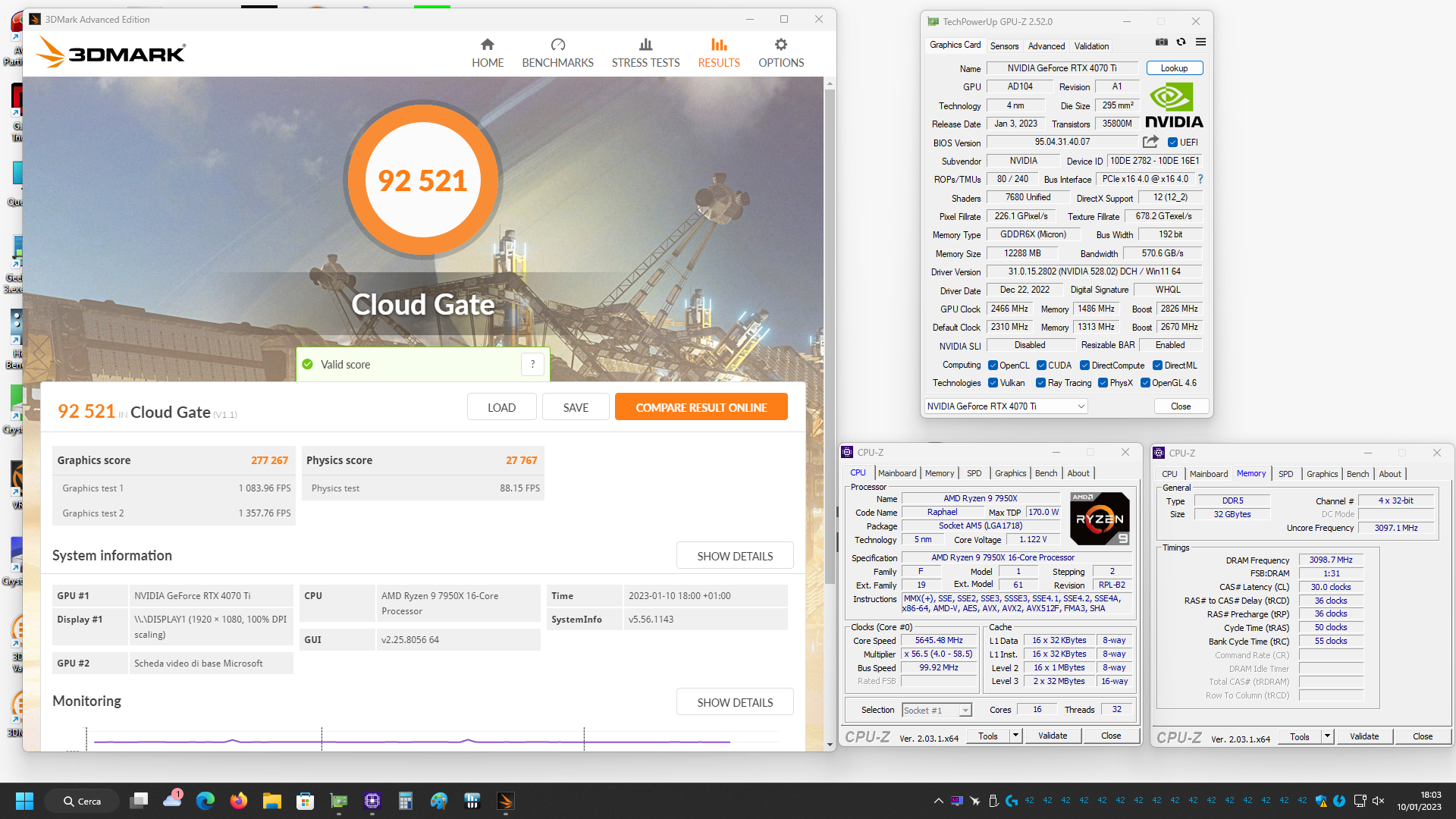The width and height of the screenshot is (1456, 819).
Task: Toggle the DirectCompute checkbox
Action: coord(1084,366)
